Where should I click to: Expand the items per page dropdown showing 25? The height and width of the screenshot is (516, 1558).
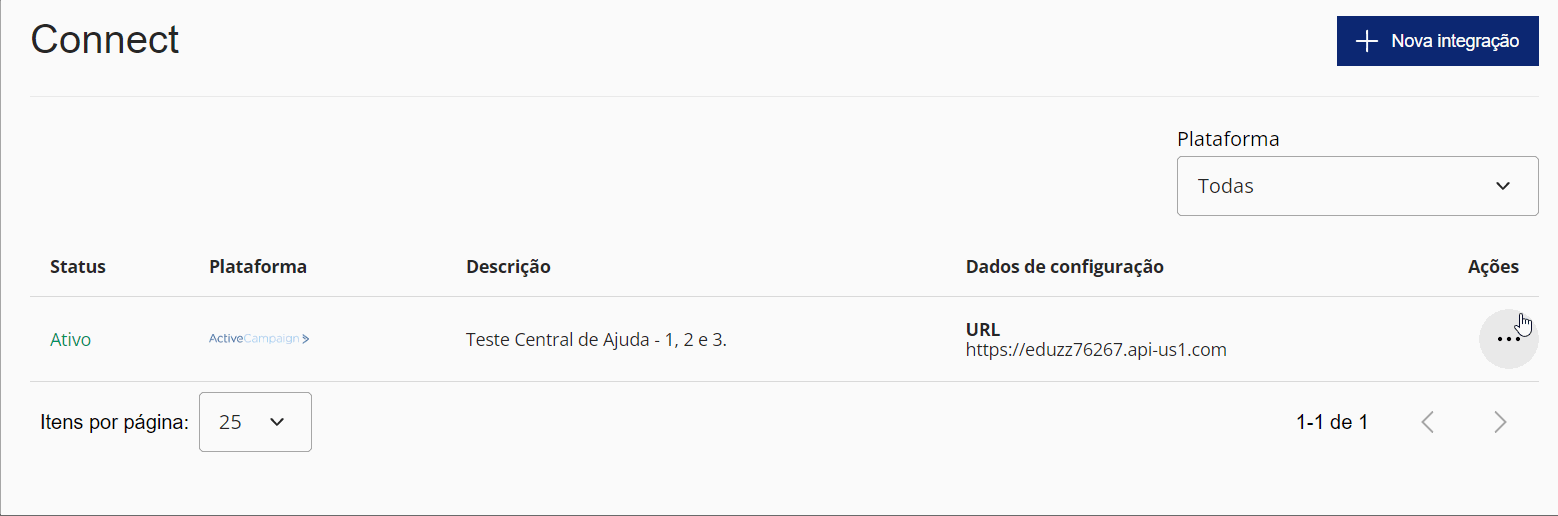(255, 422)
